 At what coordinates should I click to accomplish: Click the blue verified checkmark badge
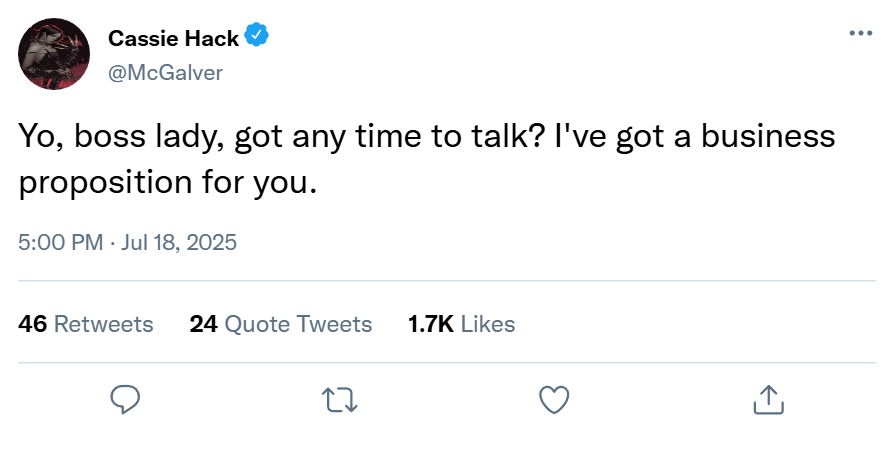coord(257,38)
